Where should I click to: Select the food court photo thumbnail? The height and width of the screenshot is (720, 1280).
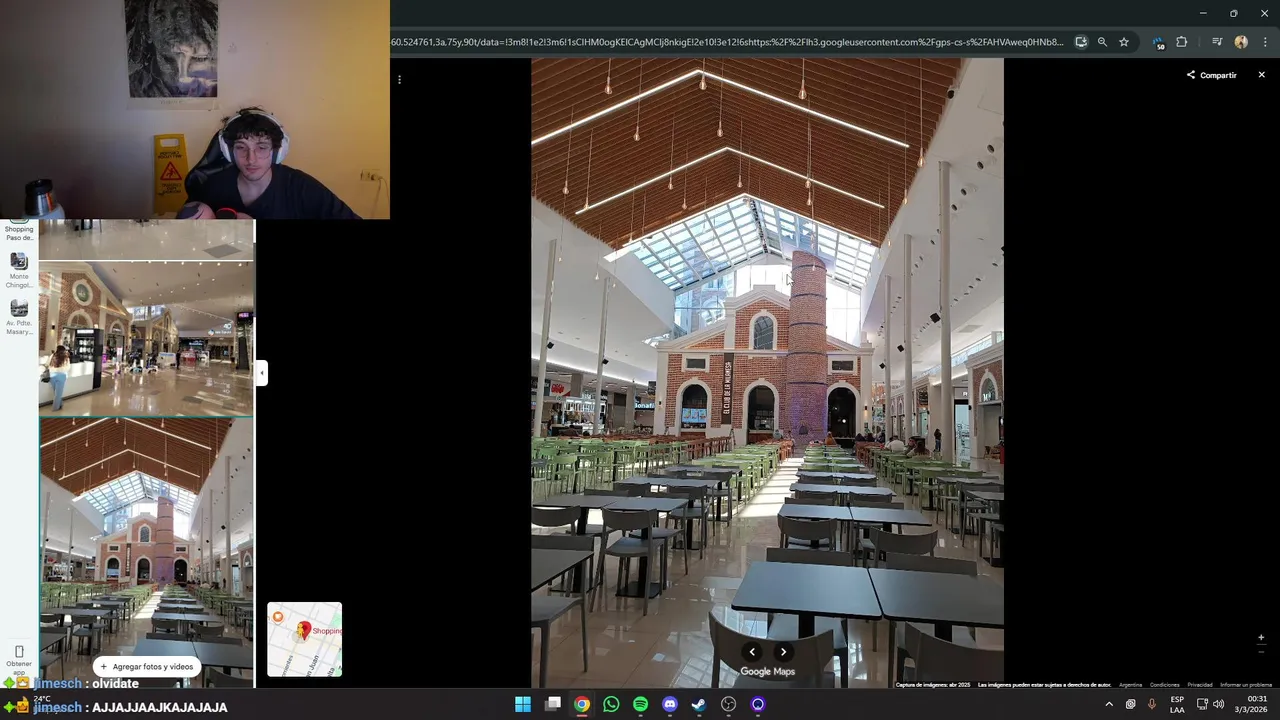(x=146, y=552)
